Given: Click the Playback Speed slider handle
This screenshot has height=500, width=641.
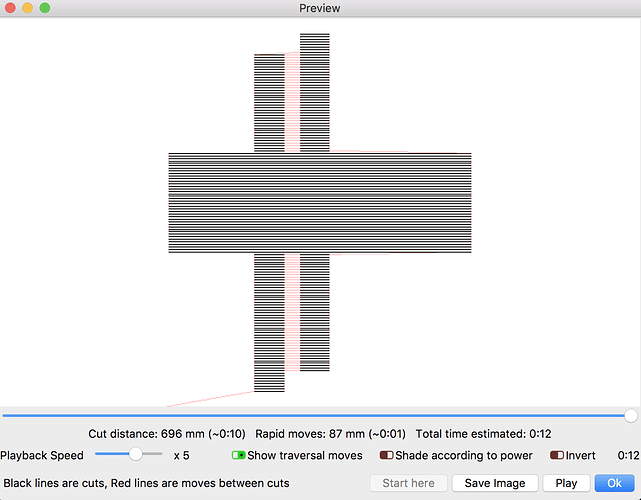Looking at the screenshot, I should [x=135, y=453].
